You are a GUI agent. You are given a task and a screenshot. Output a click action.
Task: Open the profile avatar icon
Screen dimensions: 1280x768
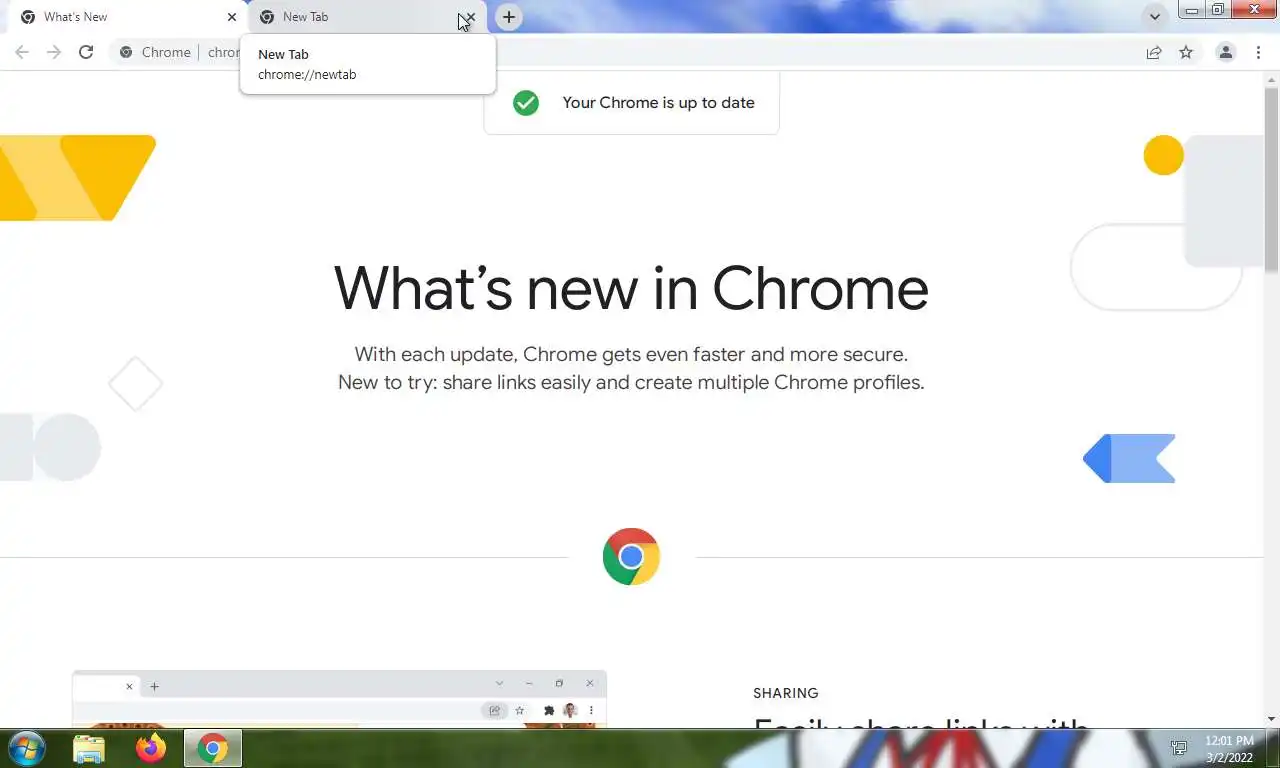(1225, 52)
